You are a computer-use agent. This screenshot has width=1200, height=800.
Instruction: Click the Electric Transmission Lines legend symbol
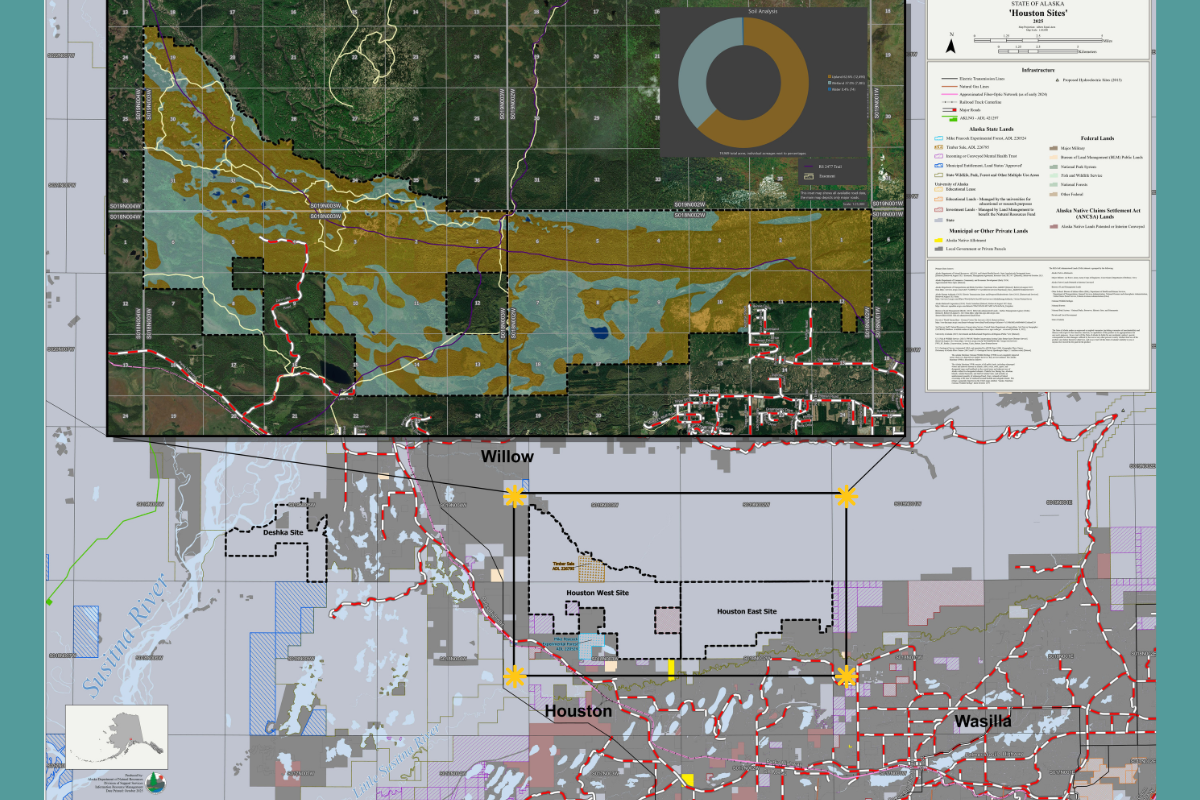click(x=950, y=79)
